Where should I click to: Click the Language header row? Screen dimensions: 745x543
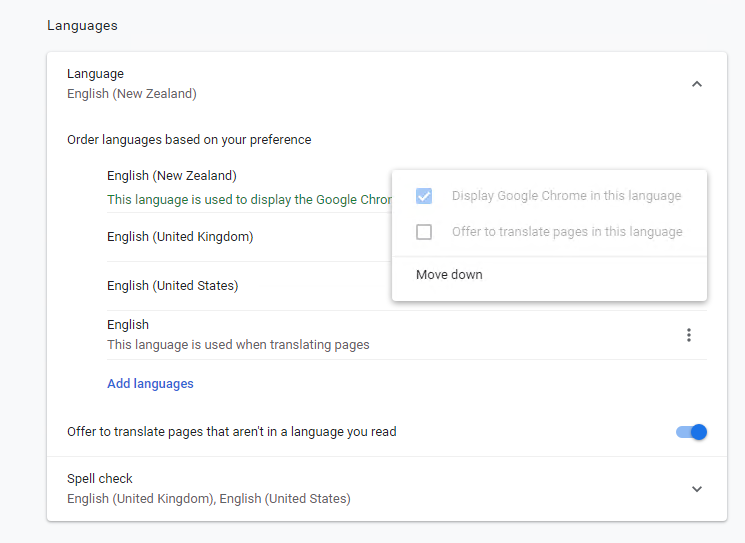click(387, 84)
